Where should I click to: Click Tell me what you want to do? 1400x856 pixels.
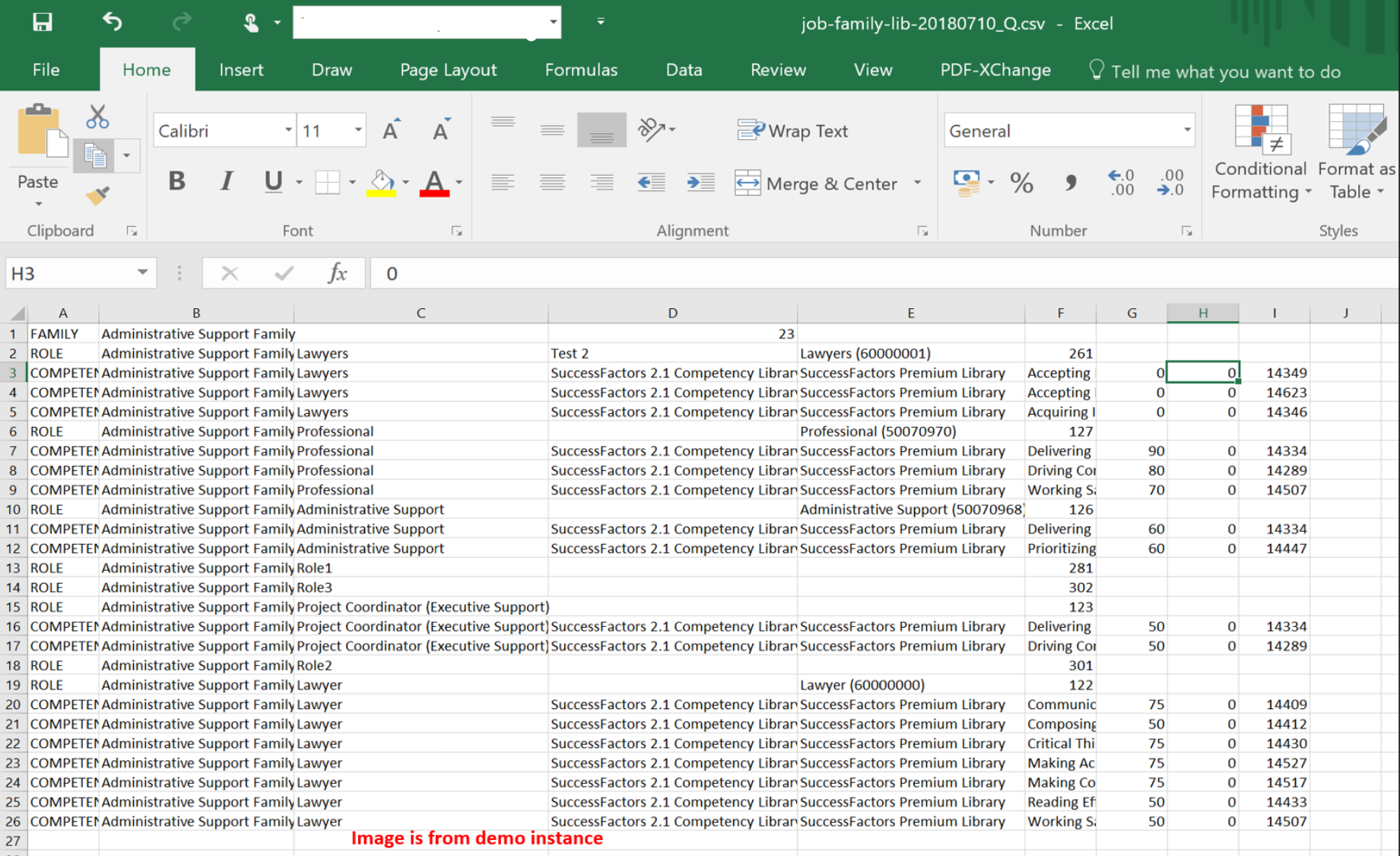coord(1215,72)
